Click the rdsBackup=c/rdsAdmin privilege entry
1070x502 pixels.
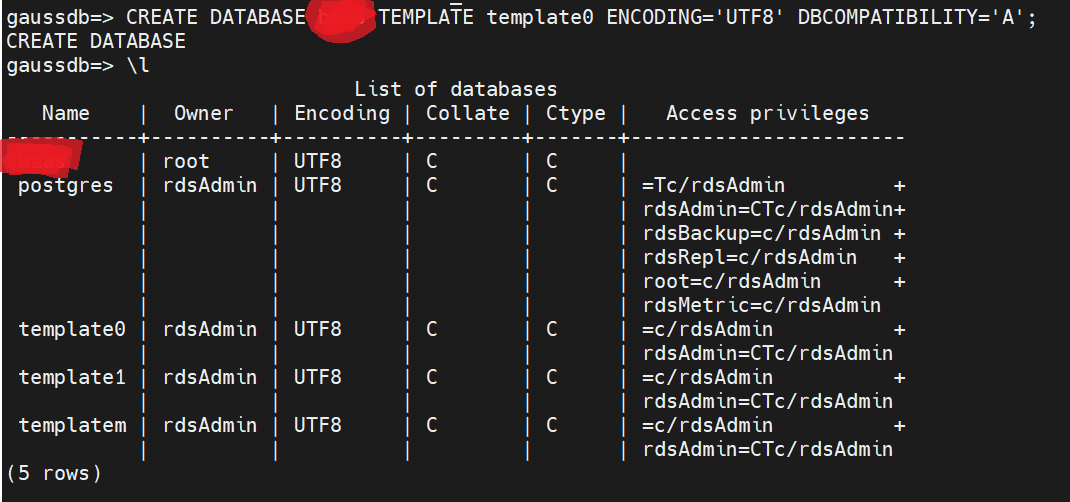pos(762,234)
